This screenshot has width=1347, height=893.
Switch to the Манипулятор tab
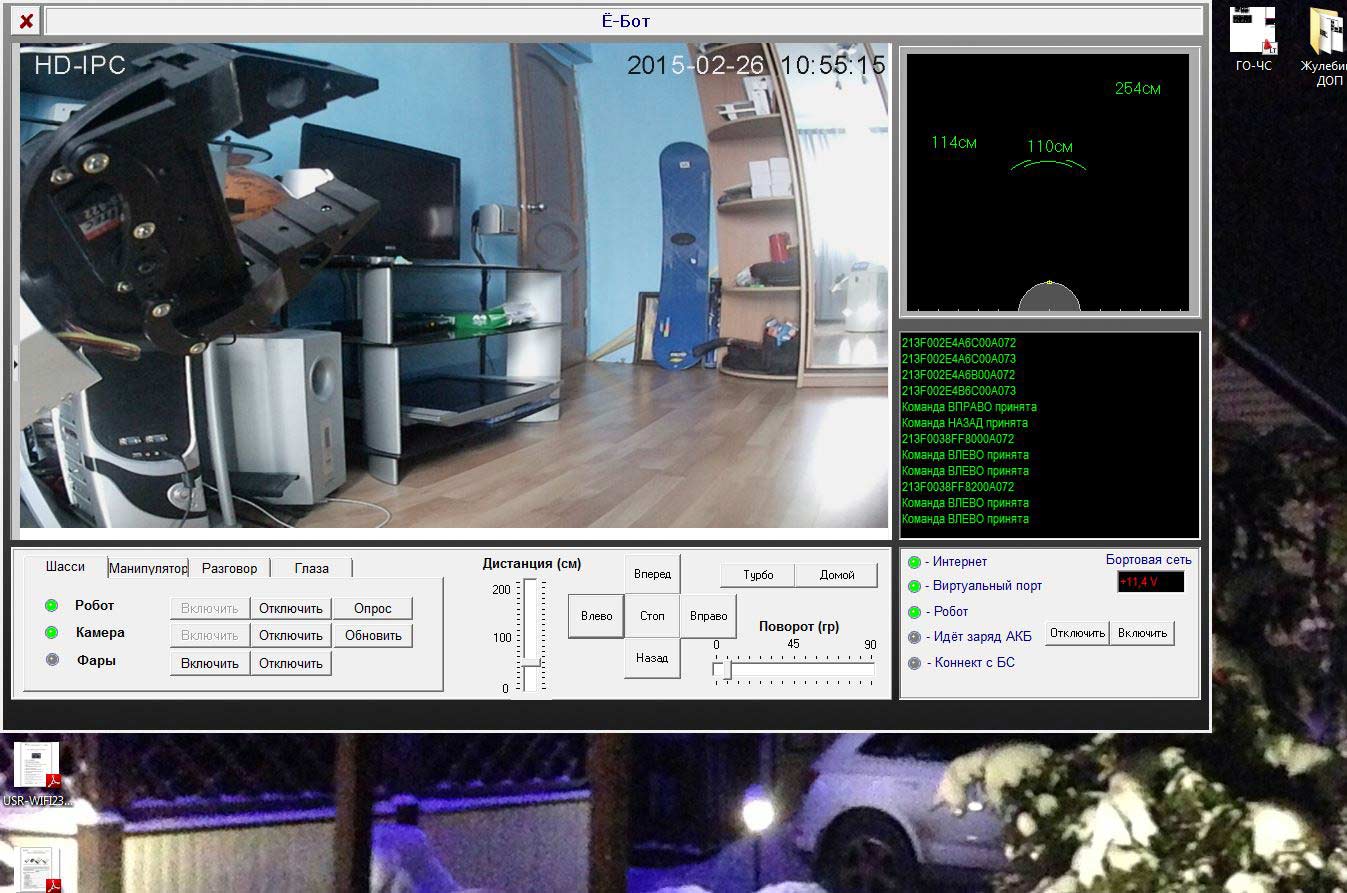click(x=148, y=568)
